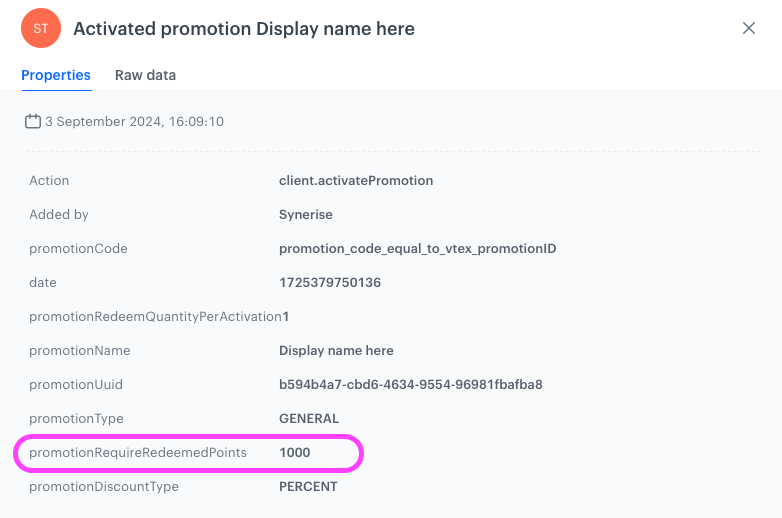Click the timestamp 3 September 2024, 16:09:10
Image resolution: width=782 pixels, height=518 pixels.
point(134,122)
